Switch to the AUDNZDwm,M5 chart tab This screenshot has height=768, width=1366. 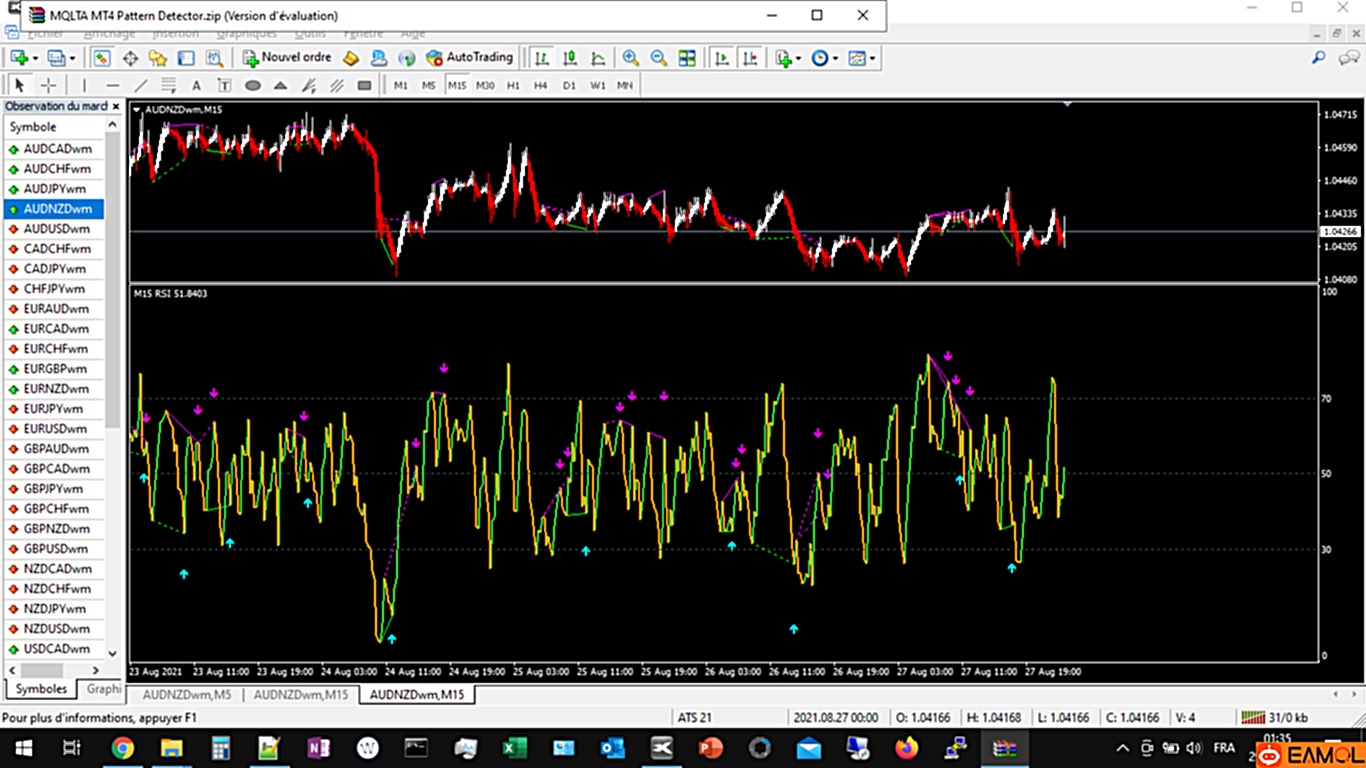pos(187,694)
